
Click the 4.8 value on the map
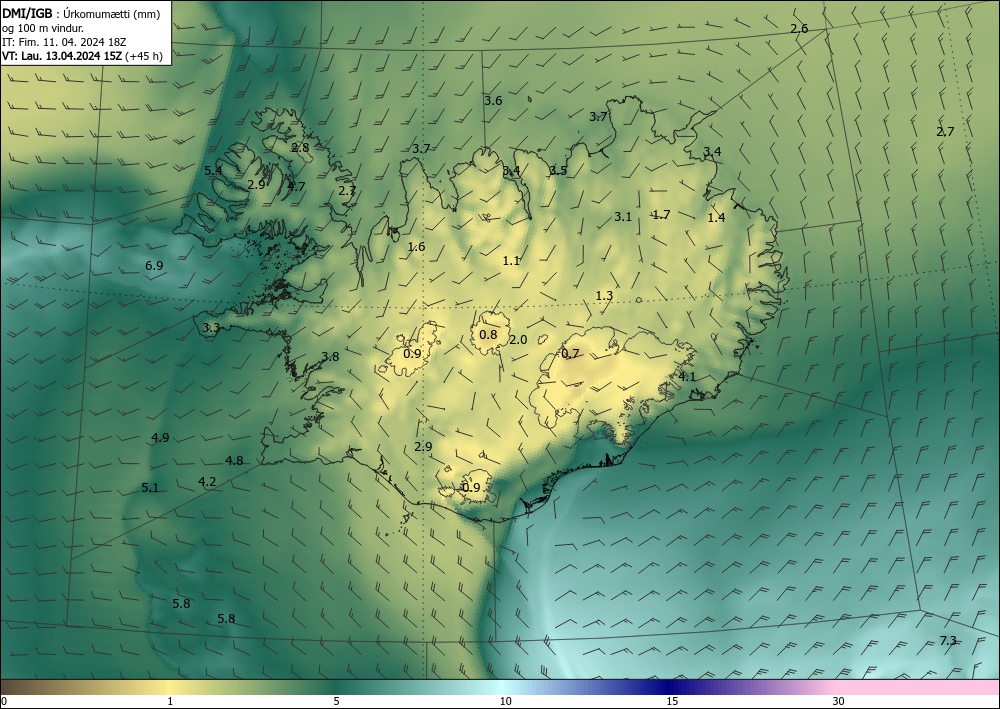click(x=234, y=460)
